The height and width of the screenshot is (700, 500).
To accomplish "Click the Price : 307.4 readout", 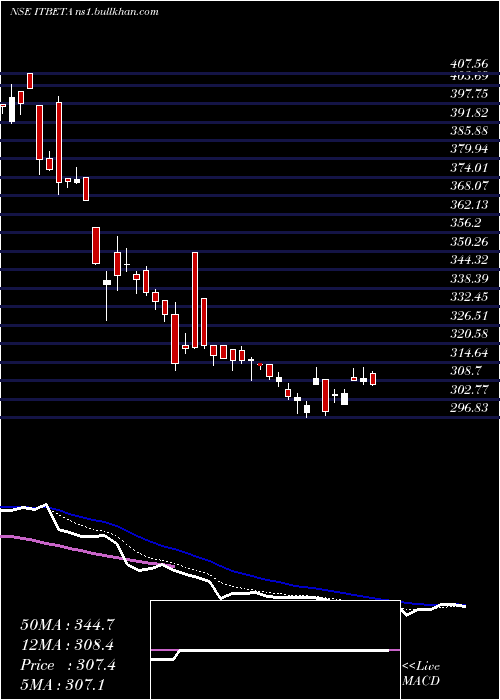I will [68, 665].
